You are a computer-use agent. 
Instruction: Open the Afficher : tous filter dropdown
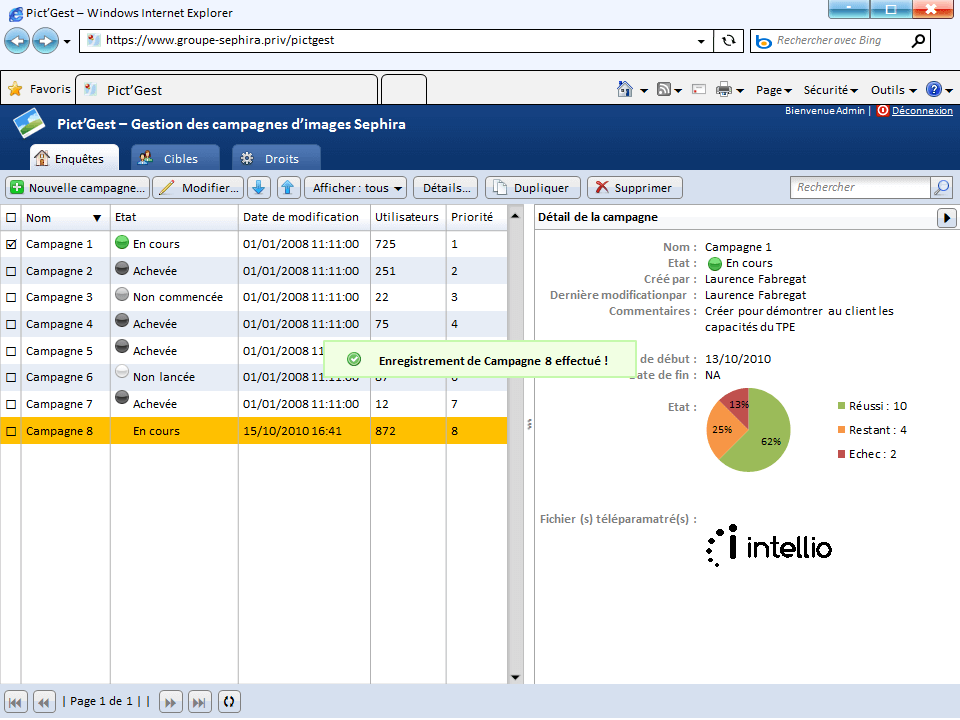356,187
